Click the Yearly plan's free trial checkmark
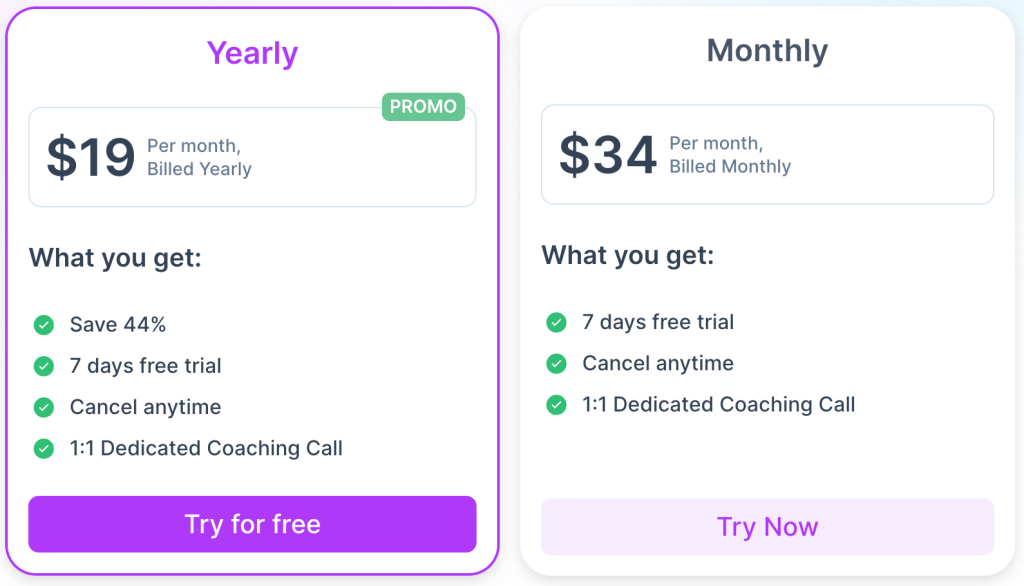 43,366
